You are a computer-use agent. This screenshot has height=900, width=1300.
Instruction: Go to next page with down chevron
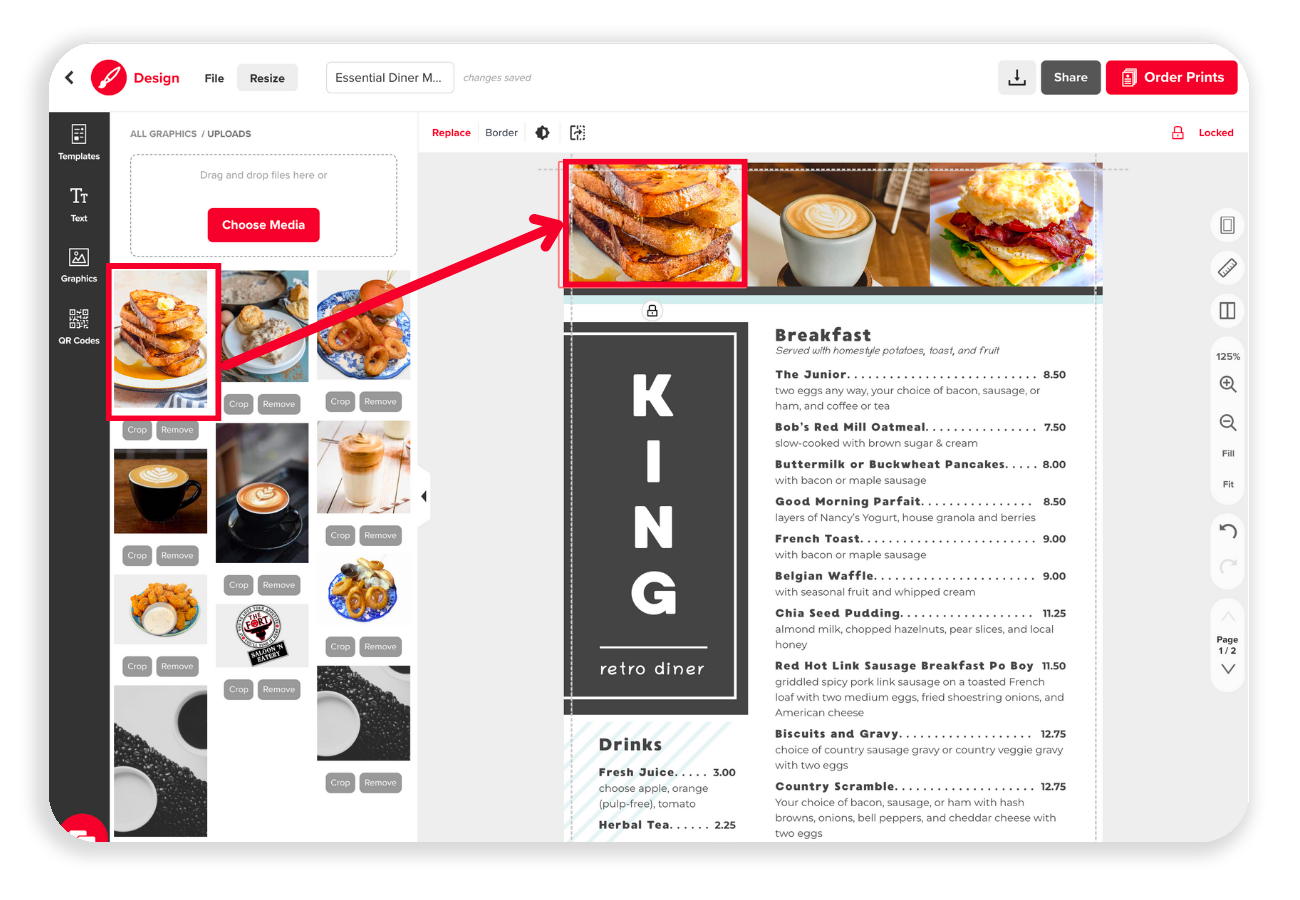coord(1228,669)
